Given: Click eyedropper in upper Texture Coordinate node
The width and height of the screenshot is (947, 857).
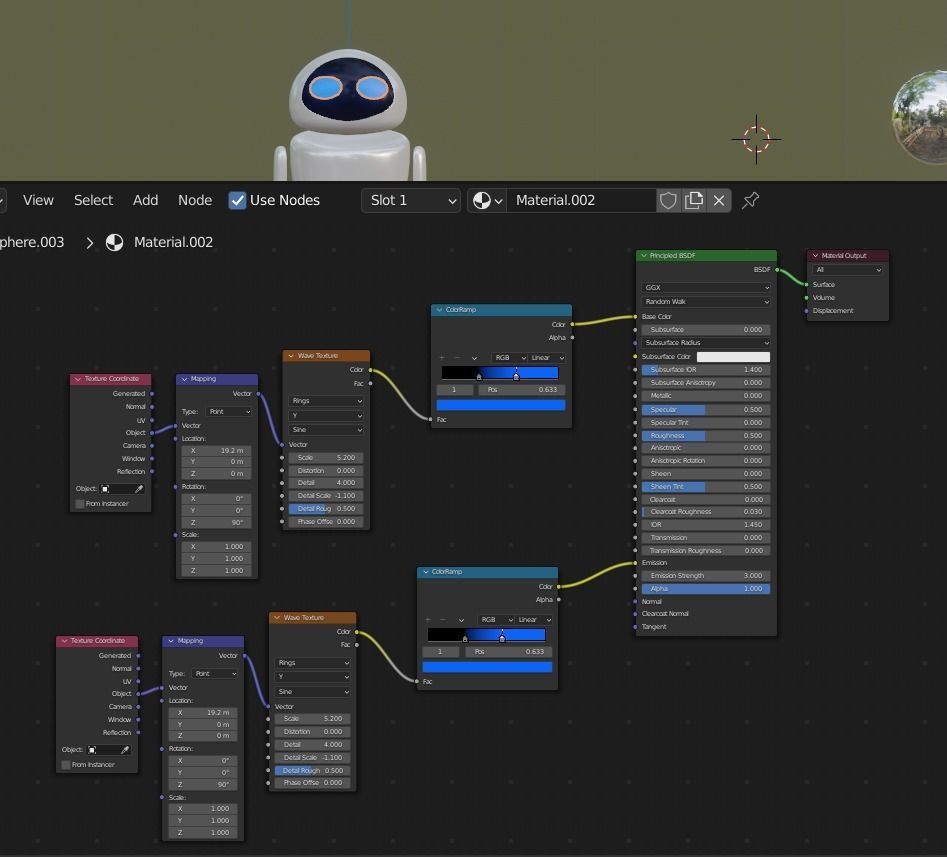Looking at the screenshot, I should 139,489.
